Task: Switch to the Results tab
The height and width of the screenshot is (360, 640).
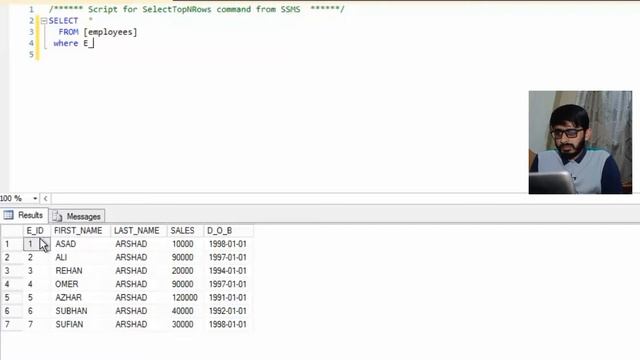Action: pyautogui.click(x=24, y=215)
